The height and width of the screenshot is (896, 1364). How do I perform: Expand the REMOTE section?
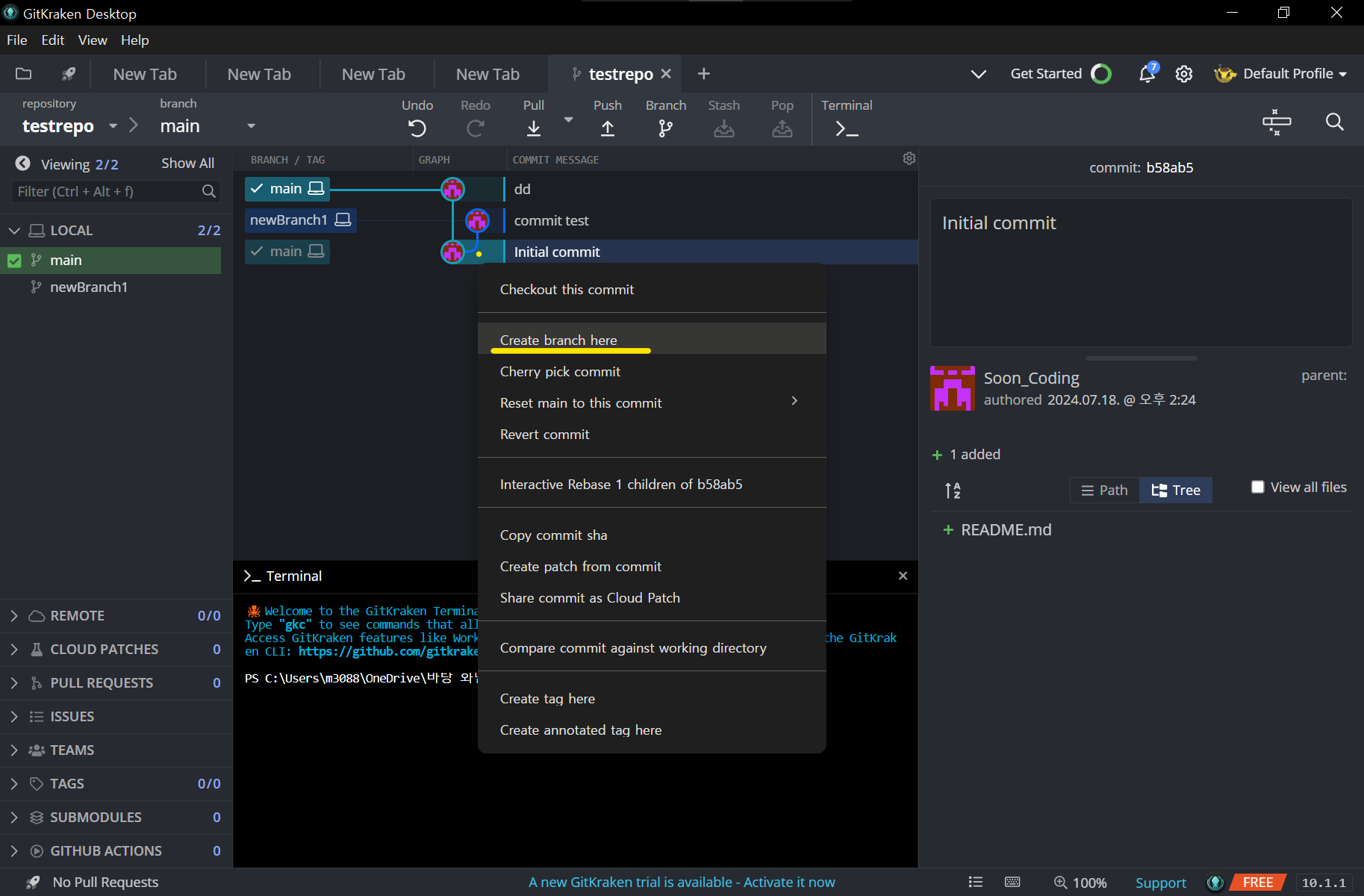[14, 616]
